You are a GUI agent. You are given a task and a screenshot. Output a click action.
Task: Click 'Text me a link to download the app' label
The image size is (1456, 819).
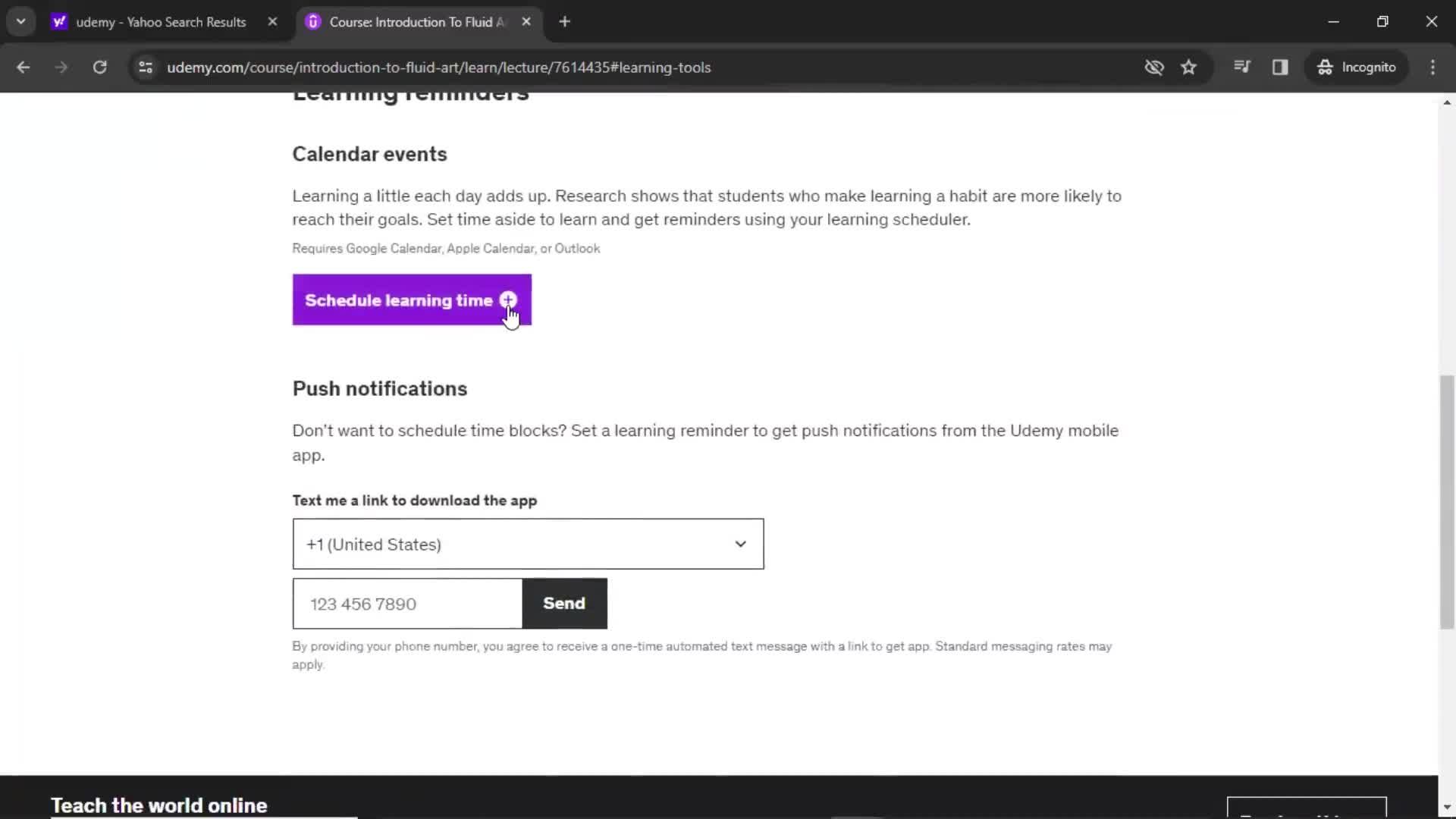point(414,501)
